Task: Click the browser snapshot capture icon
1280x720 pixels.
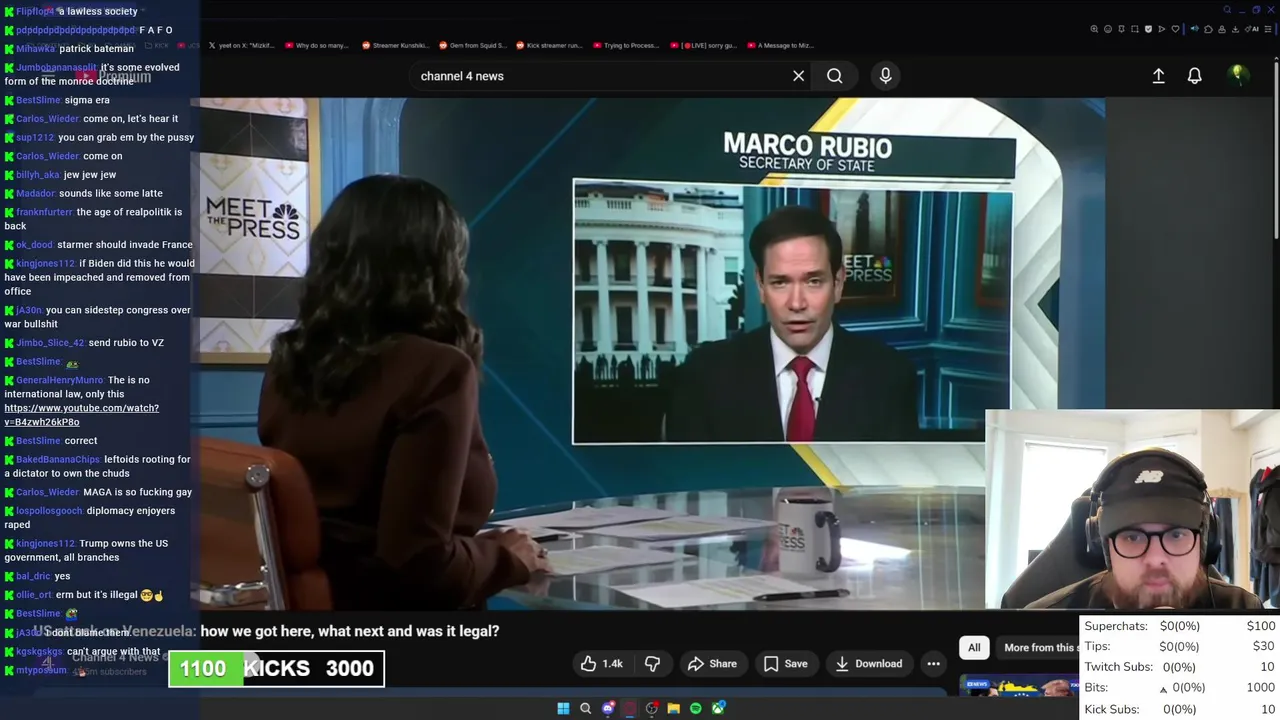Action: (1135, 29)
